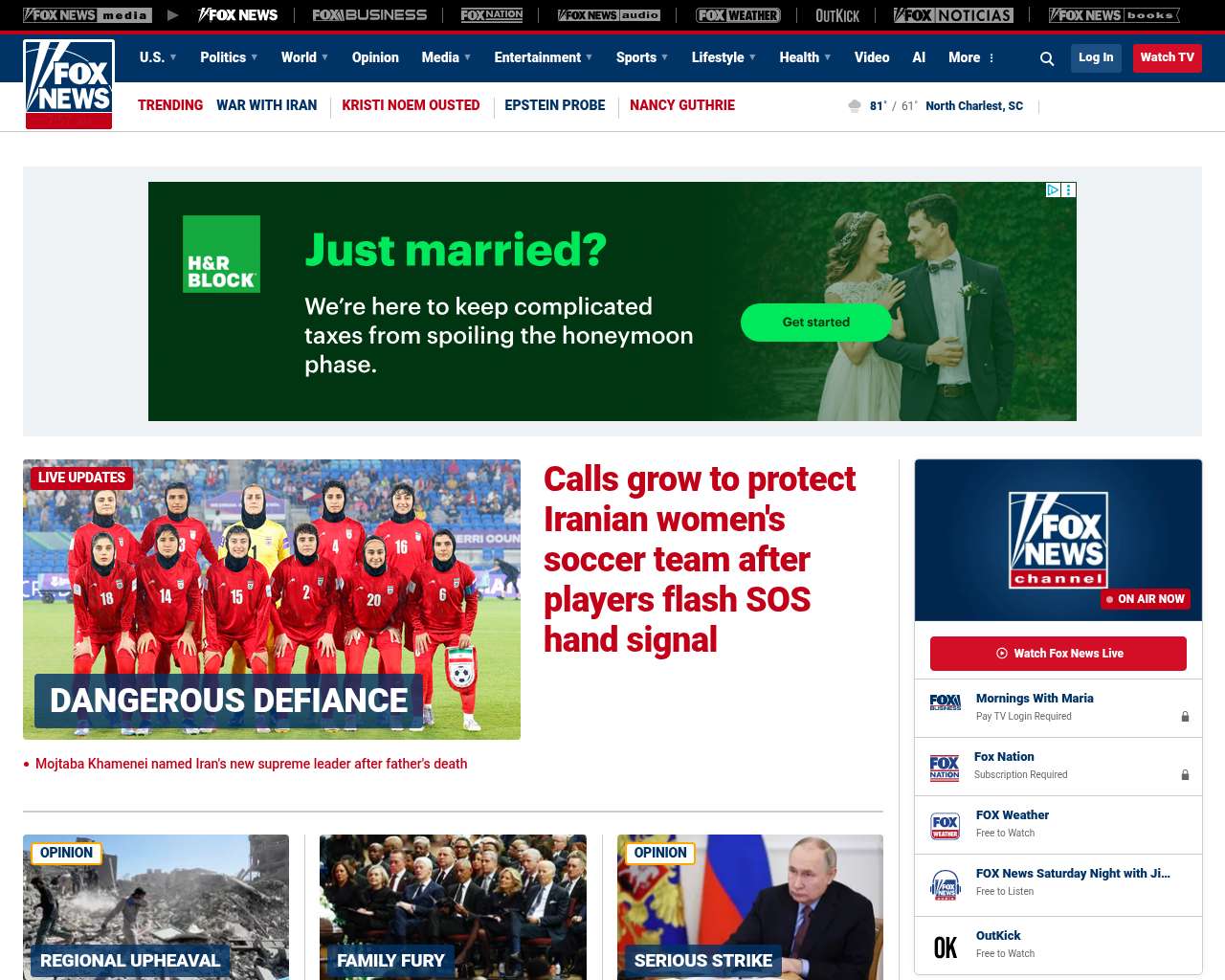Viewport: 1225px width, 980px height.
Task: Click the Fox Nation logo in top bar
Action: (492, 15)
